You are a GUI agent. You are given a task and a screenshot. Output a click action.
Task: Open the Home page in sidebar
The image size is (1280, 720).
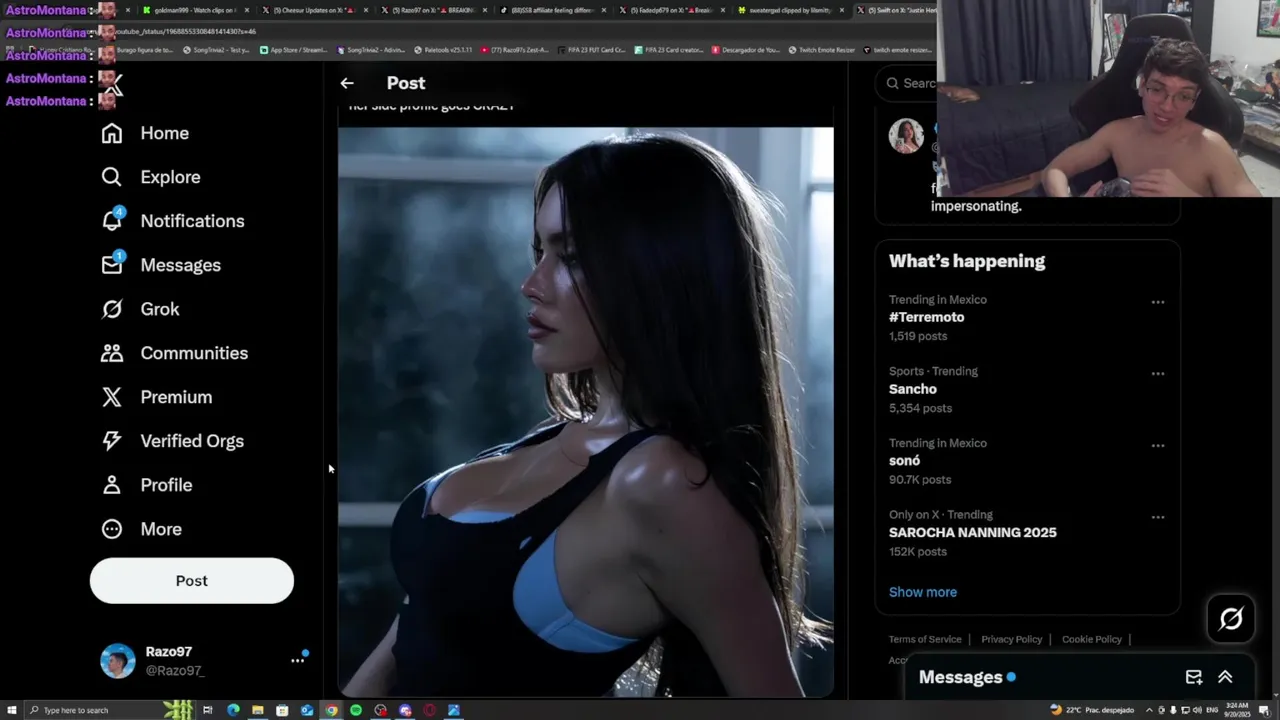(x=145, y=133)
